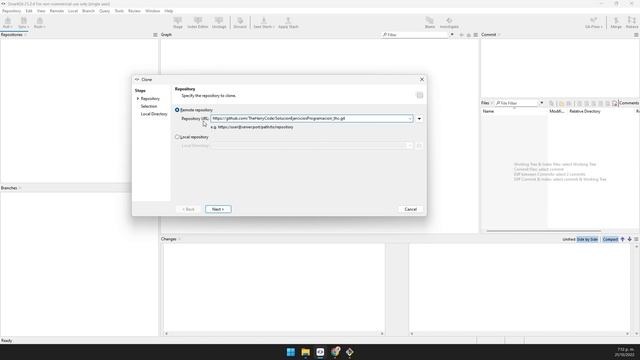This screenshot has height=360, width=640.
Task: Sort by the Name column header
Action: click(488, 111)
